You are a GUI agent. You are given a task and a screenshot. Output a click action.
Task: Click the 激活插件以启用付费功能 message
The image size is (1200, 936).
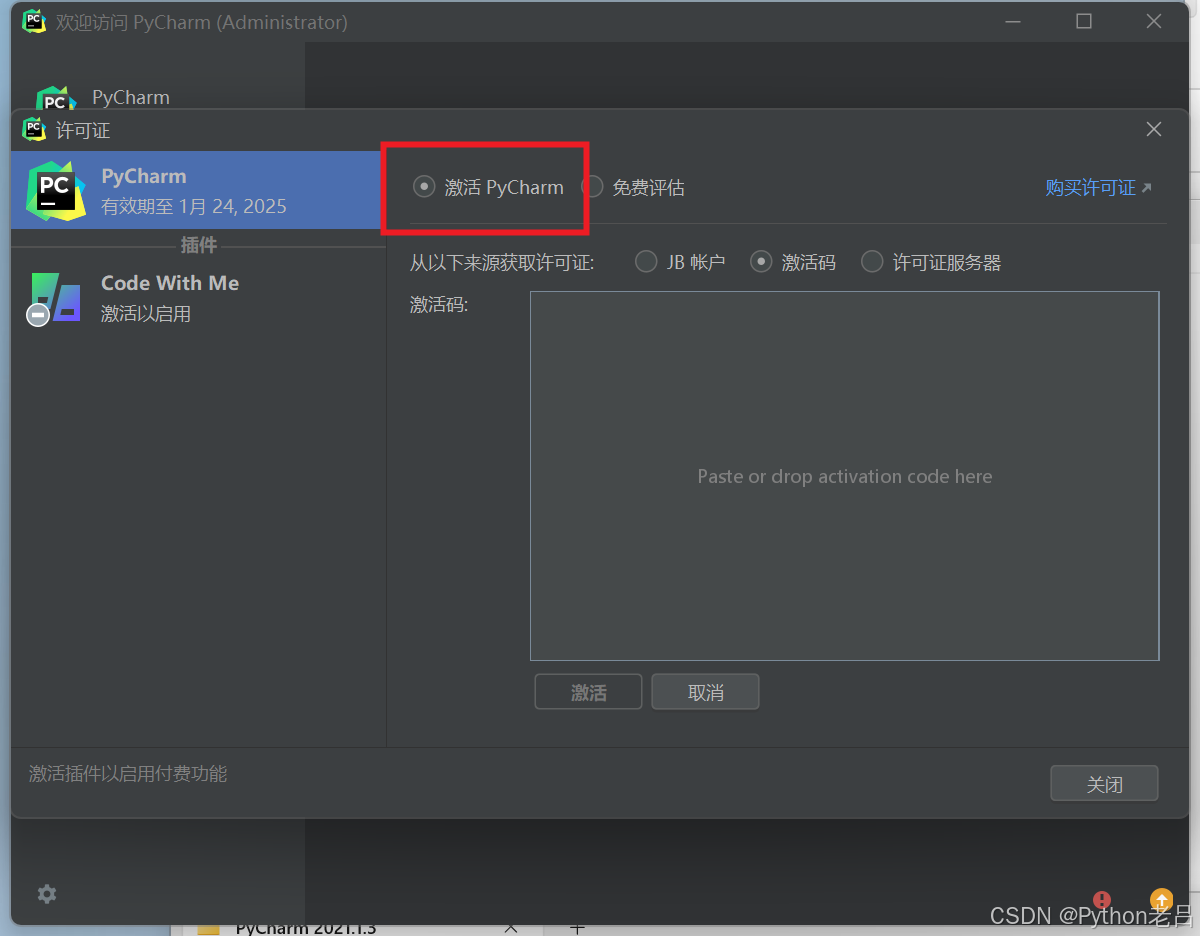click(x=128, y=773)
